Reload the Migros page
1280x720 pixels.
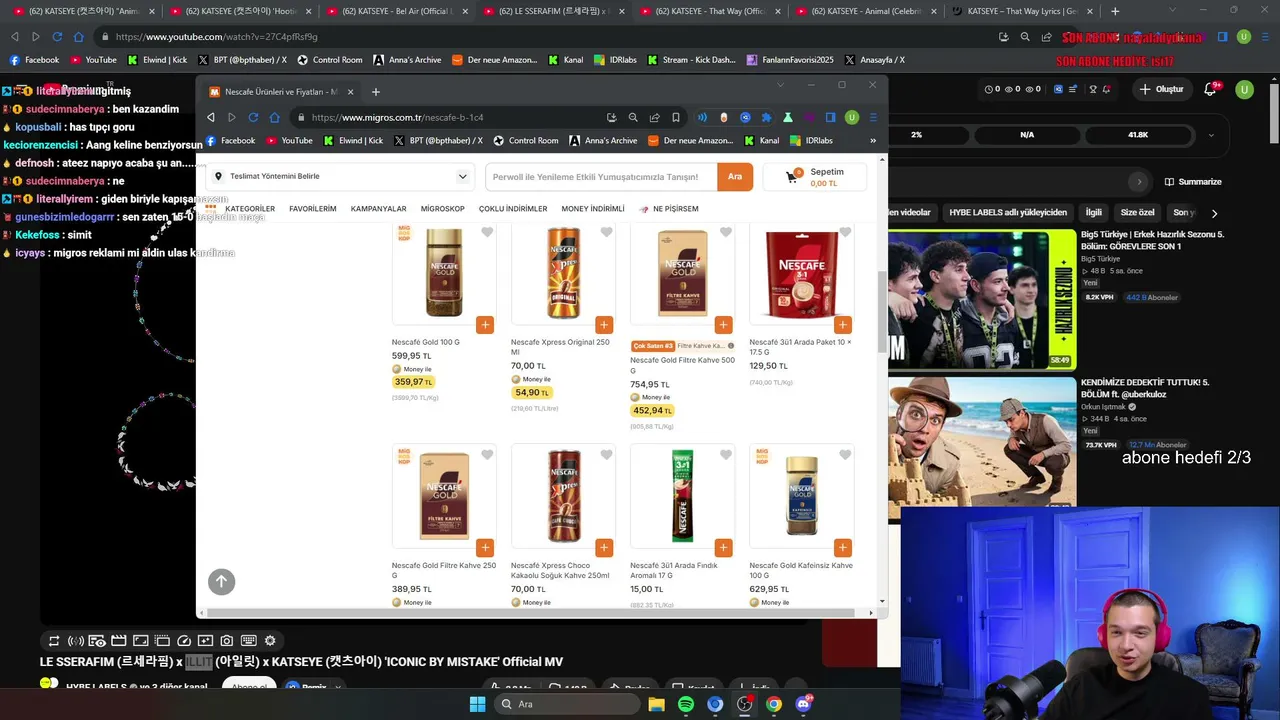pos(253,117)
